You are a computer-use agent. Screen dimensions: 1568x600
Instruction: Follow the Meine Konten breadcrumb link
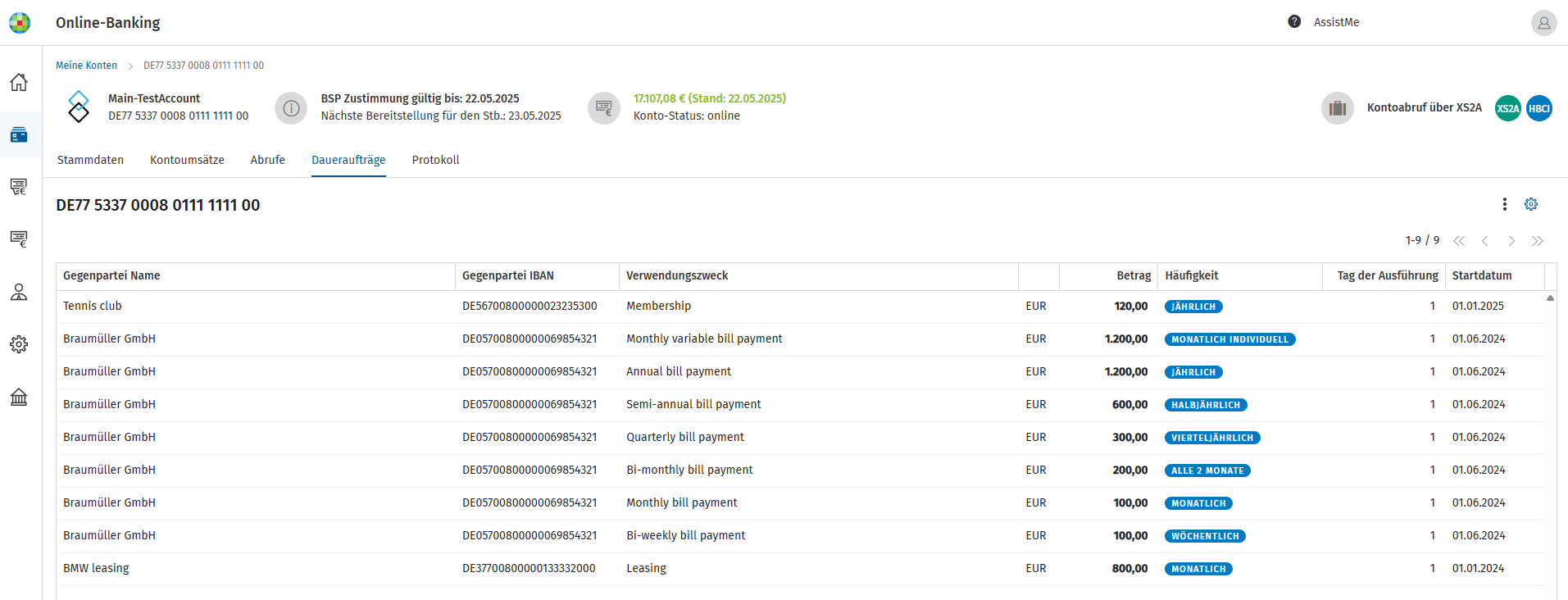(x=86, y=66)
